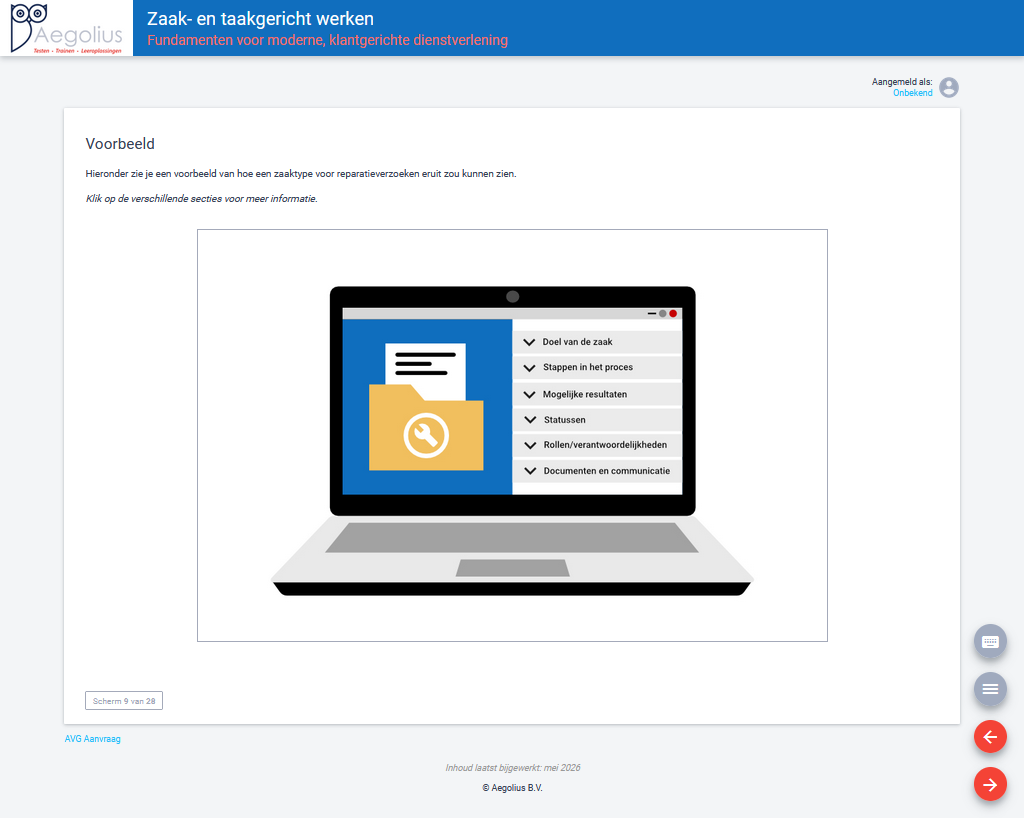Click the '© Aegolius B.V.' footer text
1024x818 pixels.
click(x=513, y=788)
